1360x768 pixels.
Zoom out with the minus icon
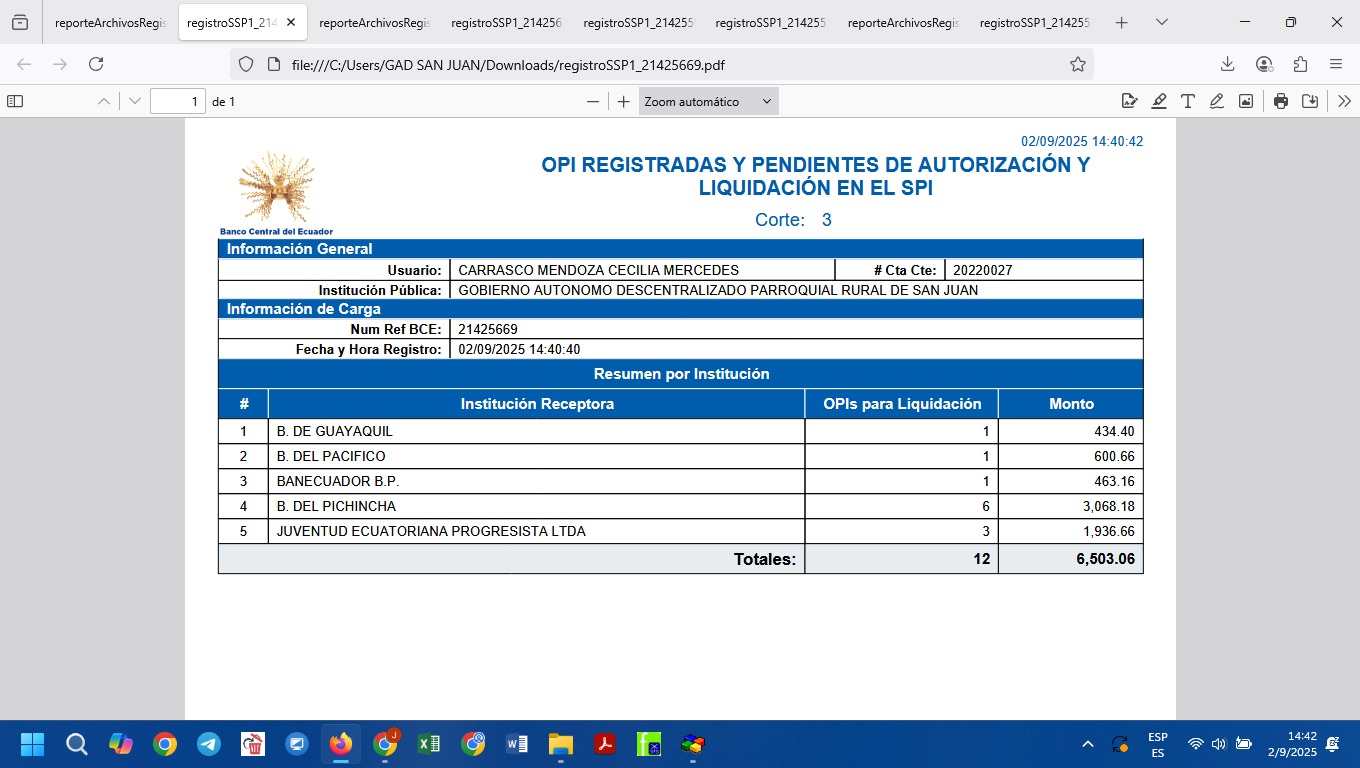pos(593,101)
